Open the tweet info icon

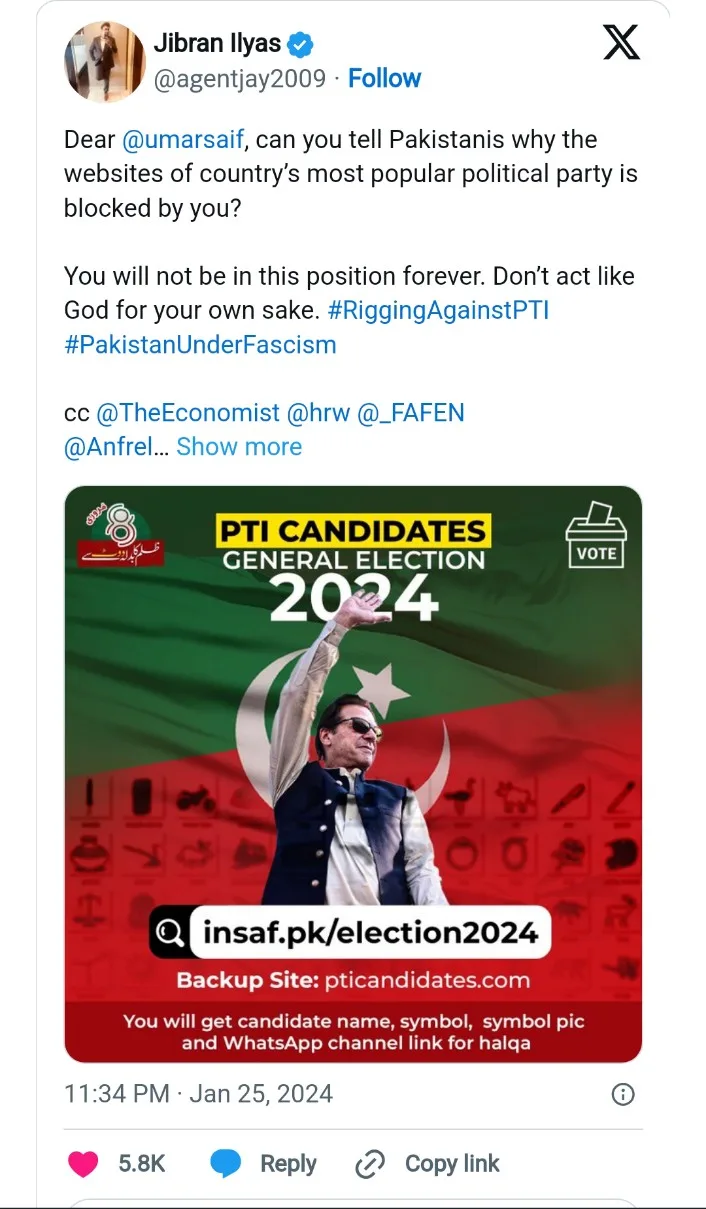point(622,1094)
